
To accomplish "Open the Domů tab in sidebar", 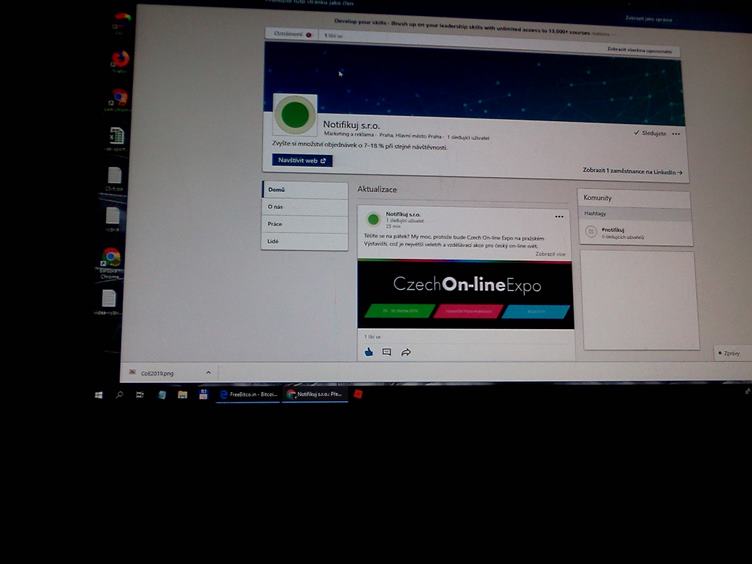I will pos(305,190).
